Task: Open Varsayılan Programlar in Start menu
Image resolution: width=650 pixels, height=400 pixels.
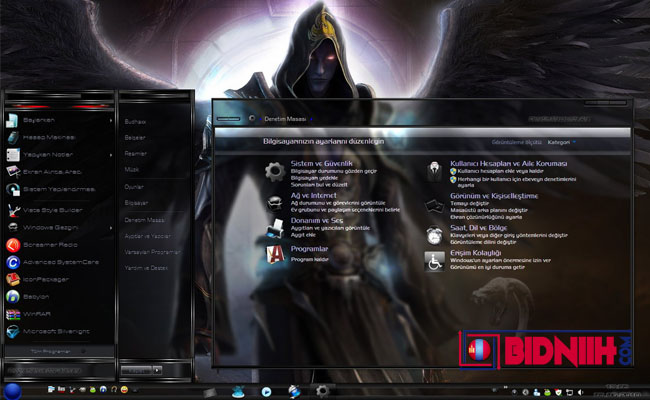Action: point(153,252)
